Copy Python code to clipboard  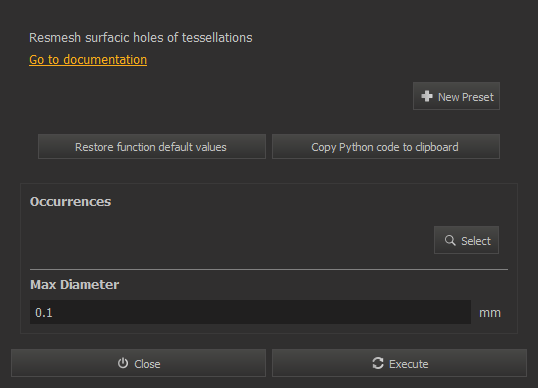pyautogui.click(x=386, y=146)
